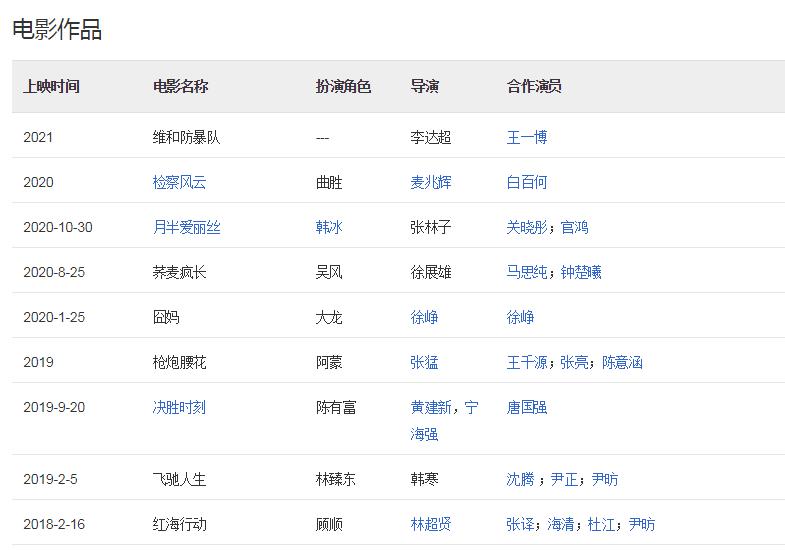This screenshot has width=785, height=550.
Task: Click the 电影作品 section heading
Action: 57,29
